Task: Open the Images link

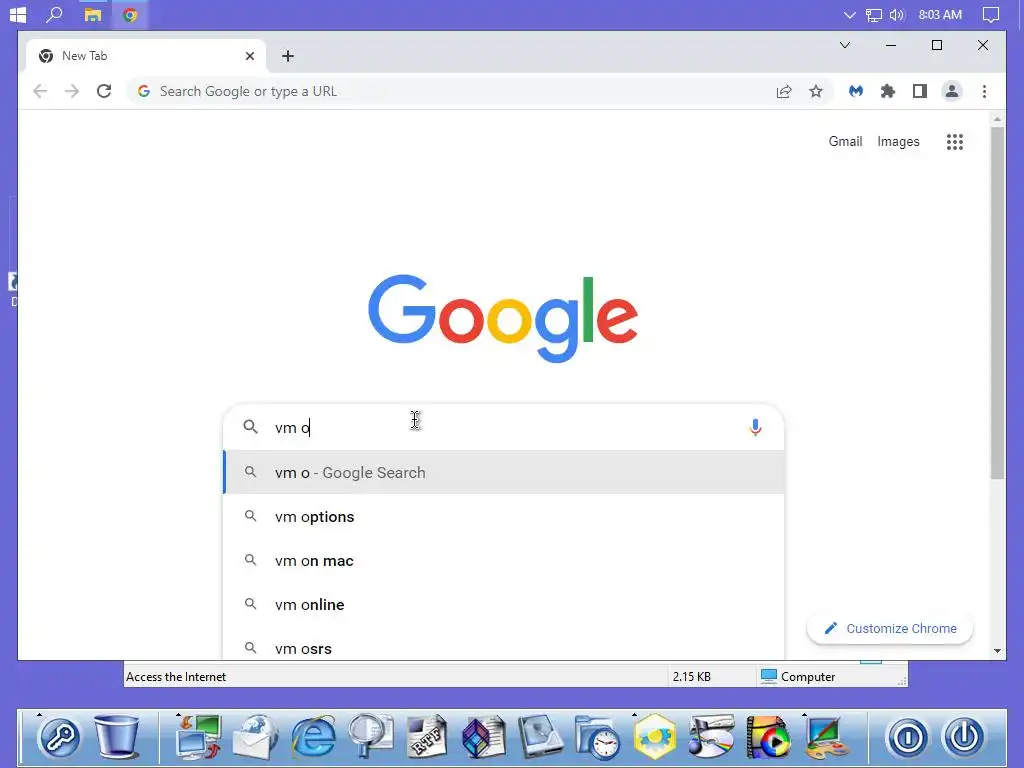Action: [898, 142]
